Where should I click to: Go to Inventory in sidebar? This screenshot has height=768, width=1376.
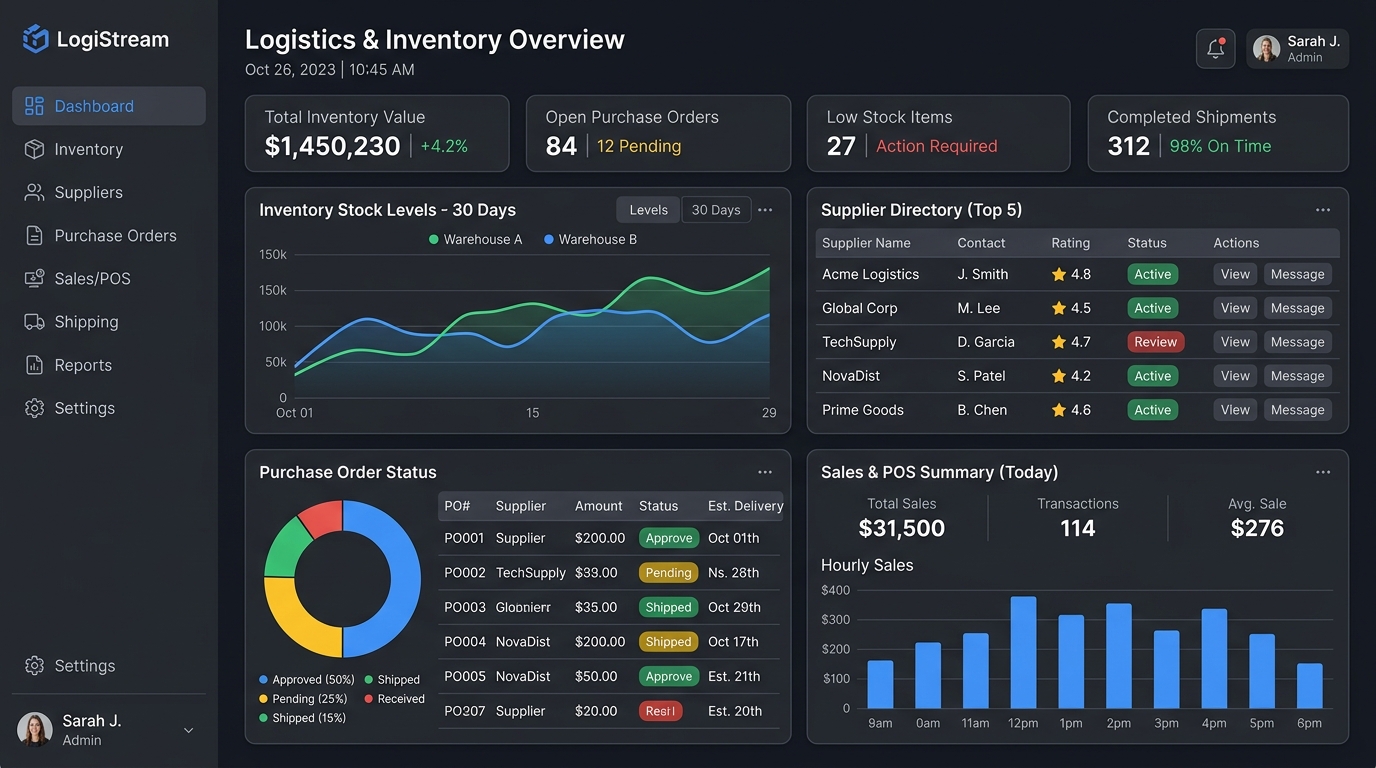[109, 149]
